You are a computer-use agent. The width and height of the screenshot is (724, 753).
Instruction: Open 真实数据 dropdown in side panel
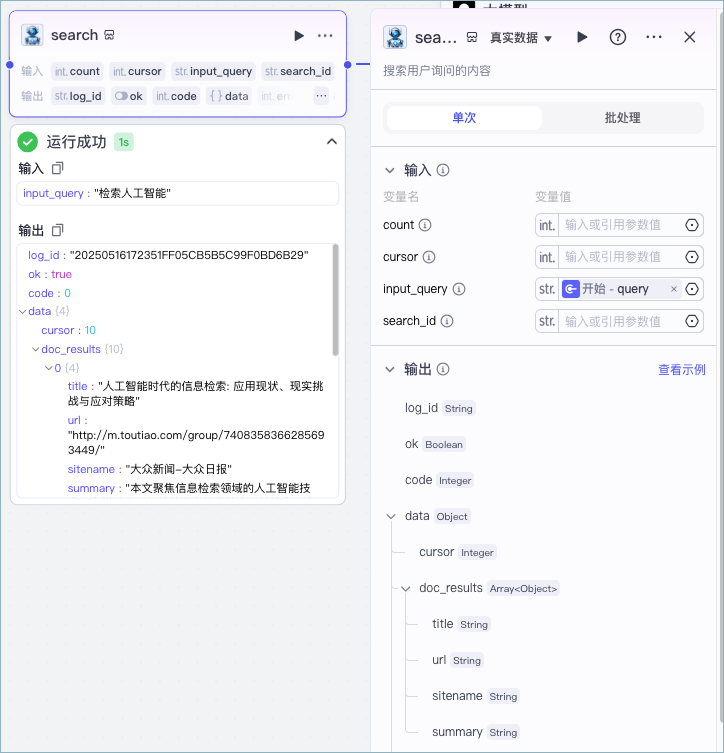point(521,37)
